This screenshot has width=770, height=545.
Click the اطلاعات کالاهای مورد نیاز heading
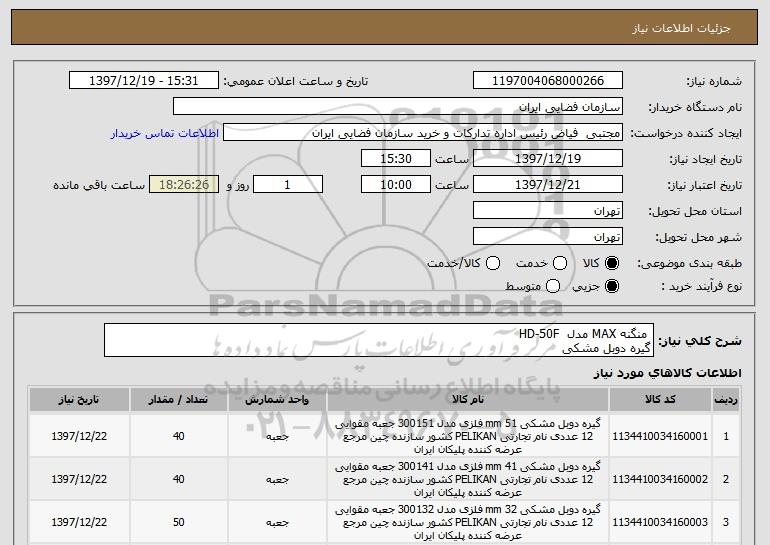pyautogui.click(x=667, y=373)
